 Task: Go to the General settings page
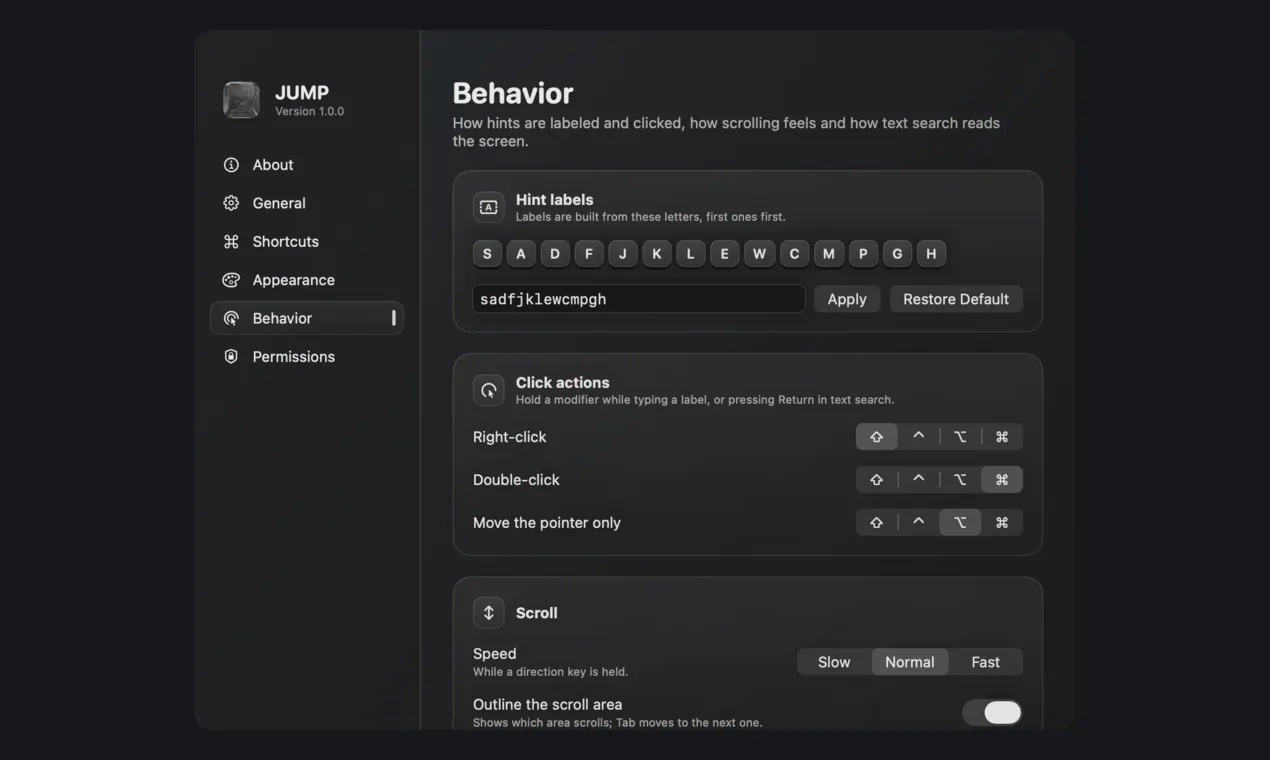pyautogui.click(x=307, y=203)
